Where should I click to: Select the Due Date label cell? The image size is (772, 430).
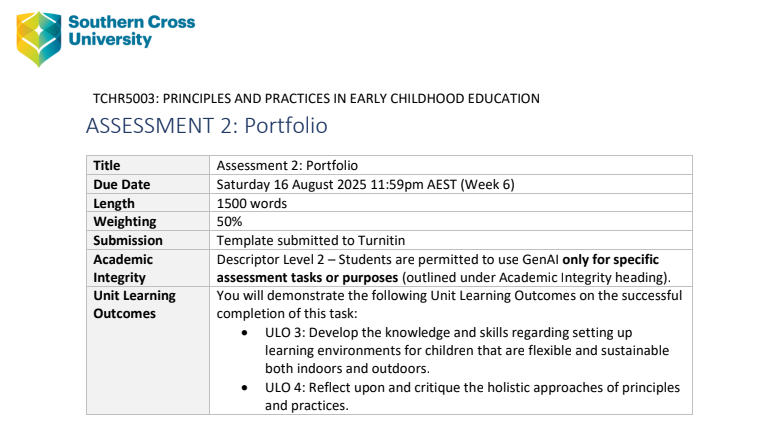point(121,185)
